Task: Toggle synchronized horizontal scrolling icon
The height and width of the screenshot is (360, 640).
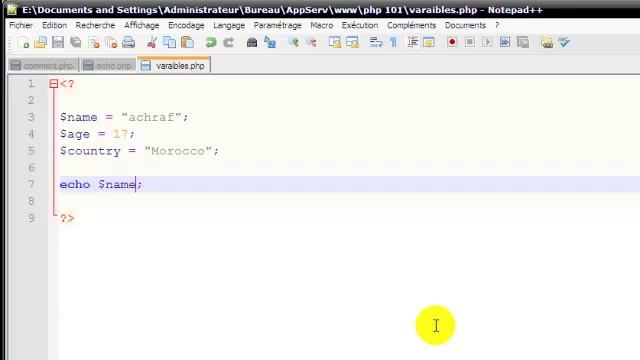Action: 352,42
